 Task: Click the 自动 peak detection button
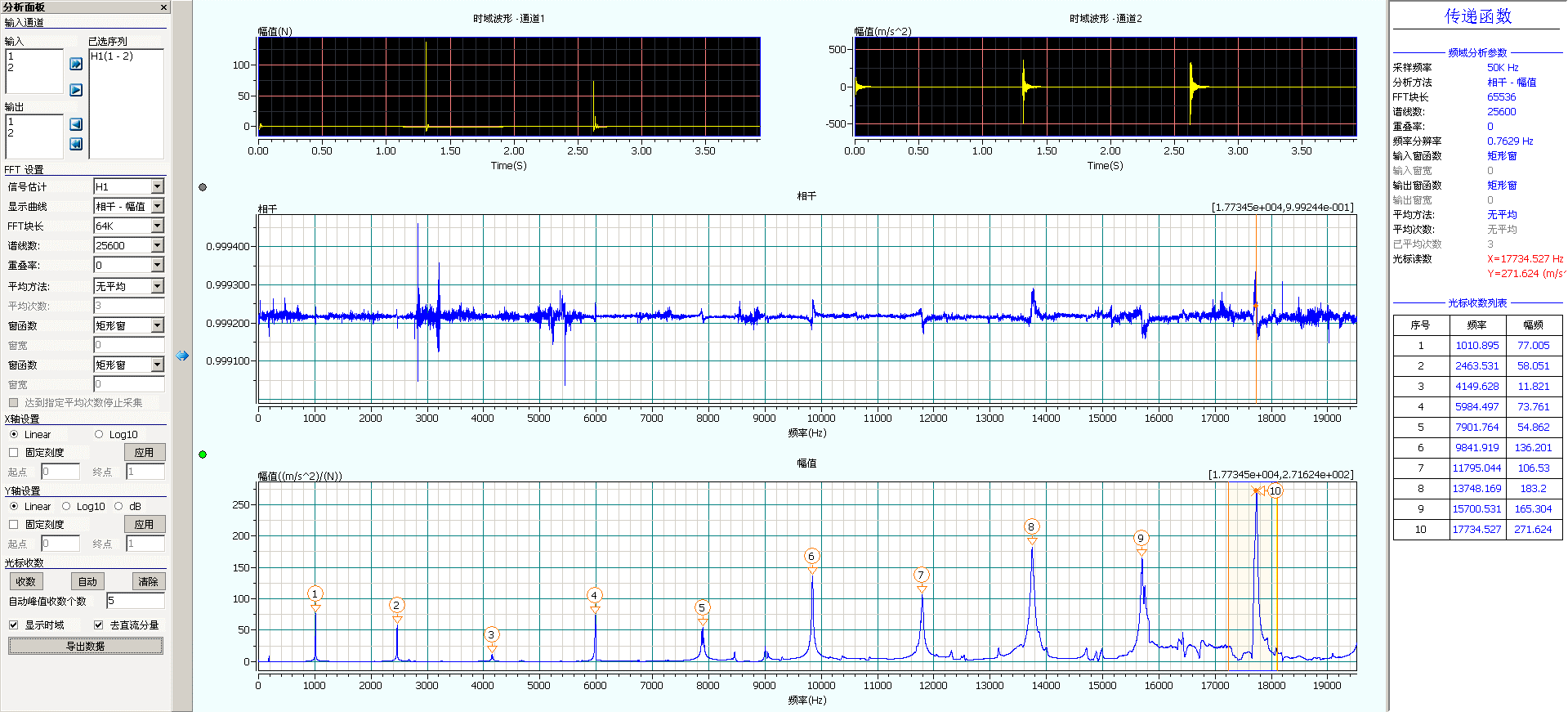click(x=87, y=582)
